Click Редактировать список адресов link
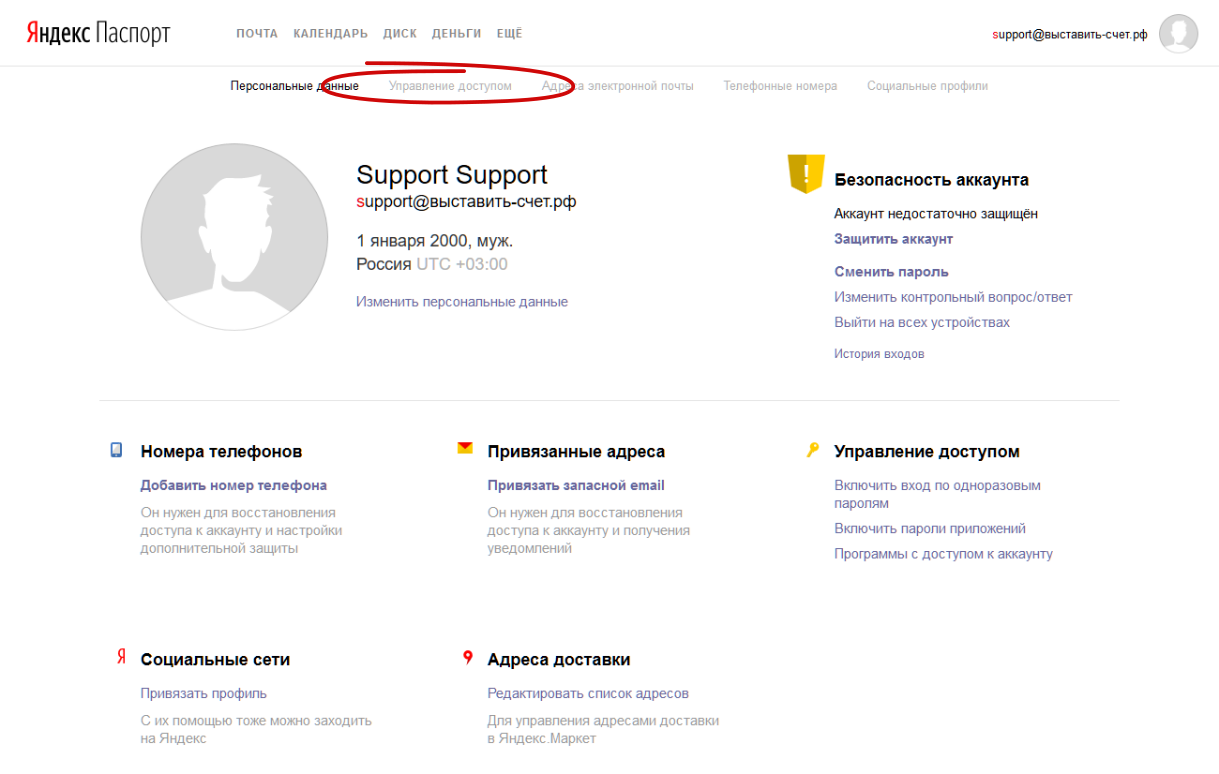The width and height of the screenshot is (1219, 774). point(588,694)
